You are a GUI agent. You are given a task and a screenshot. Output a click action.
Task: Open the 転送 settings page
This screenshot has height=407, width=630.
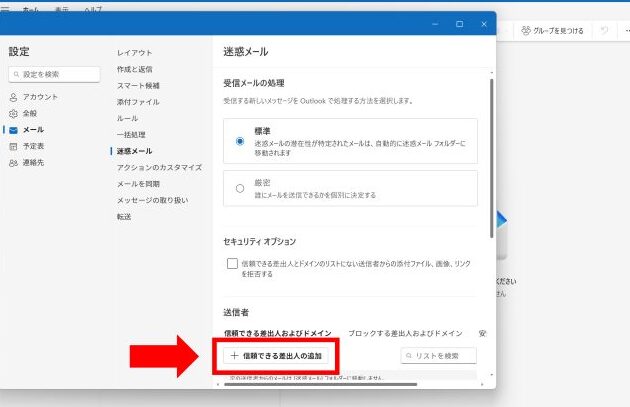pos(124,217)
